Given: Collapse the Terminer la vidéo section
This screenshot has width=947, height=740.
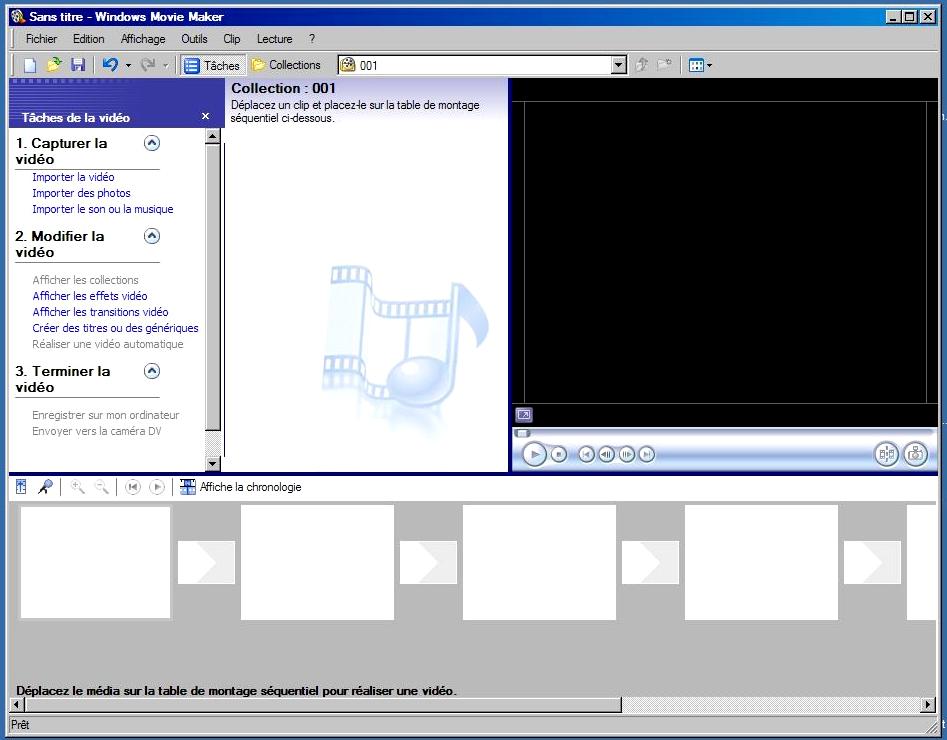Looking at the screenshot, I should [152, 371].
